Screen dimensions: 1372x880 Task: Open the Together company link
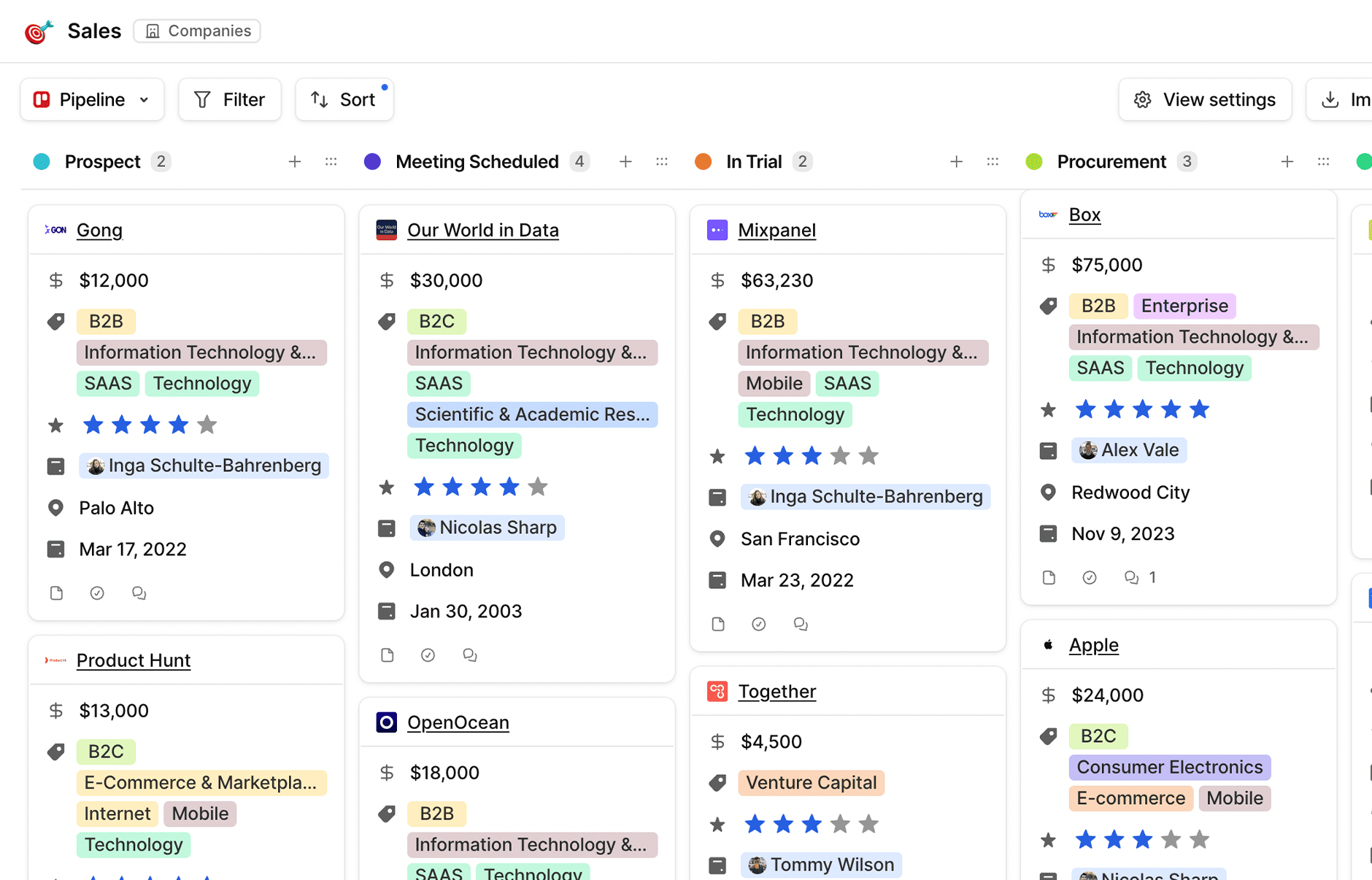(776, 691)
